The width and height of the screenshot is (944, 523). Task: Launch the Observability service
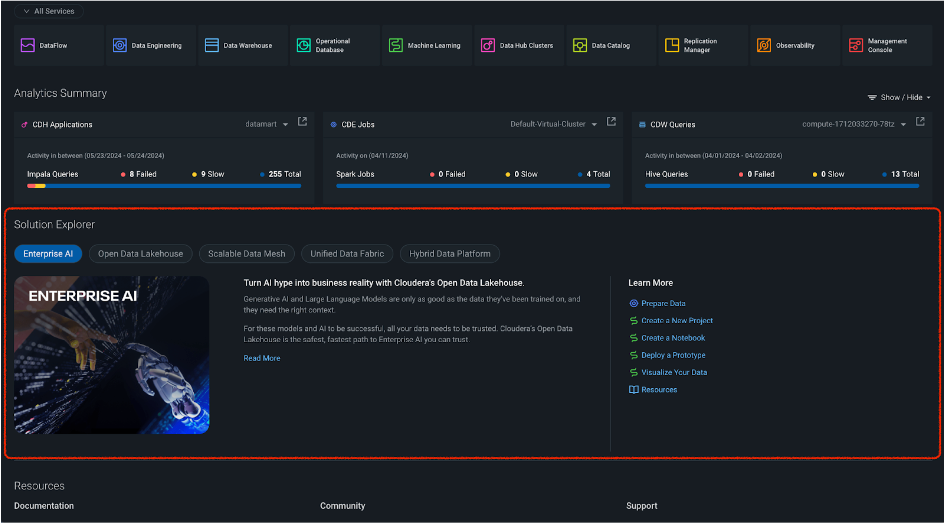tap(794, 46)
